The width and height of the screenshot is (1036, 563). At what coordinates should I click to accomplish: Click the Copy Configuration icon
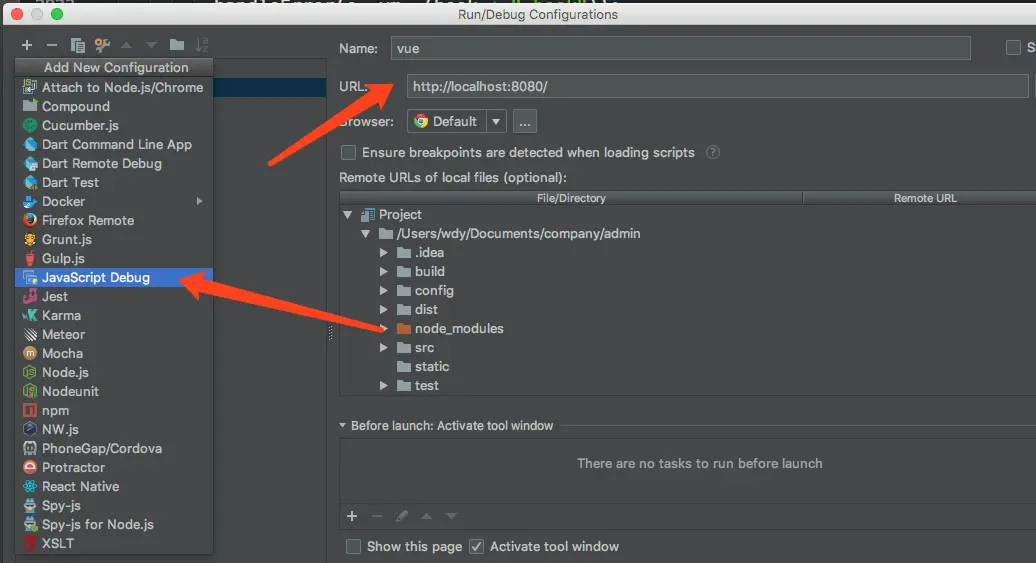coord(77,45)
